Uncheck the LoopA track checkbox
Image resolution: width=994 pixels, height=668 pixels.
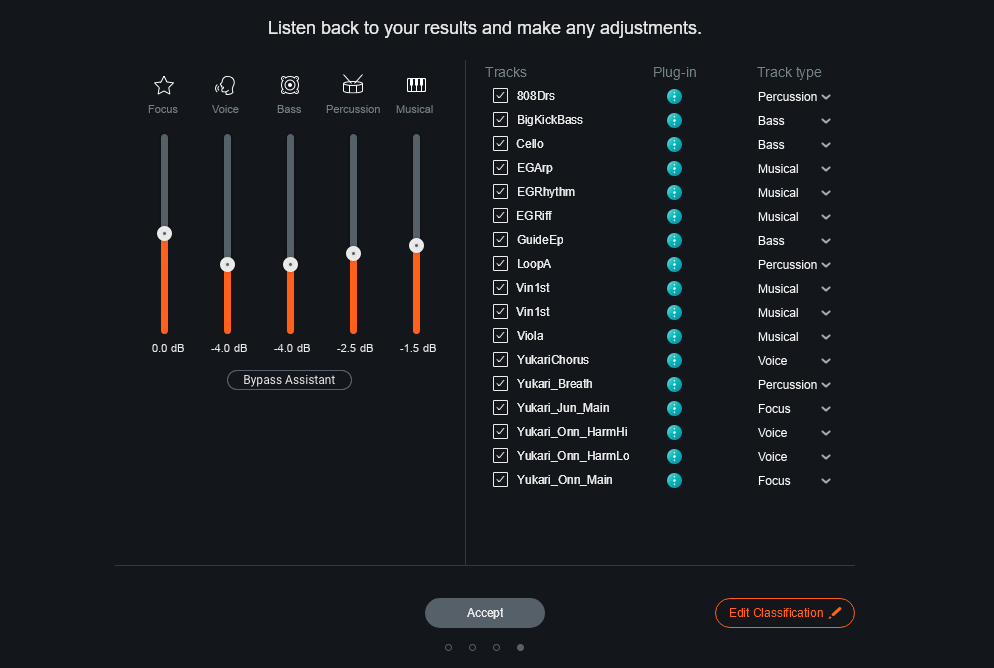500,264
